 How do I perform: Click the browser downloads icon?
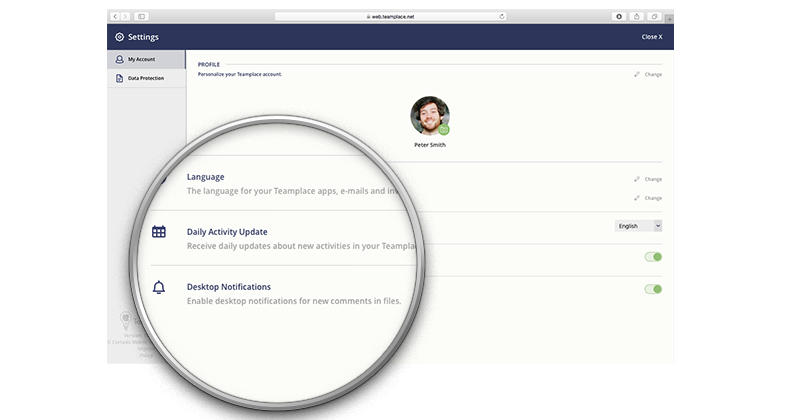click(x=619, y=16)
